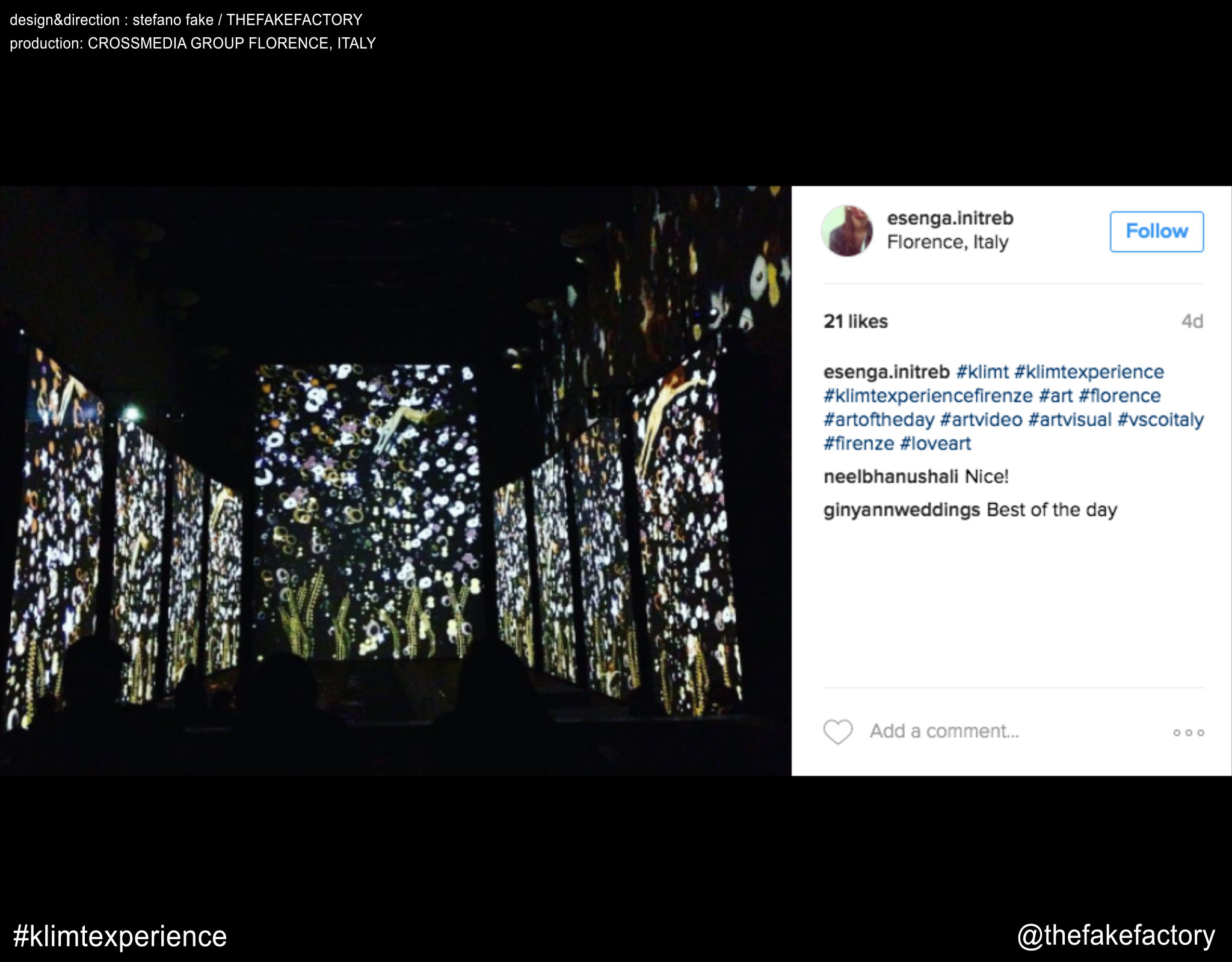Click the #artvisual hashtag
Image resolution: width=1232 pixels, height=962 pixels.
click(x=1070, y=420)
